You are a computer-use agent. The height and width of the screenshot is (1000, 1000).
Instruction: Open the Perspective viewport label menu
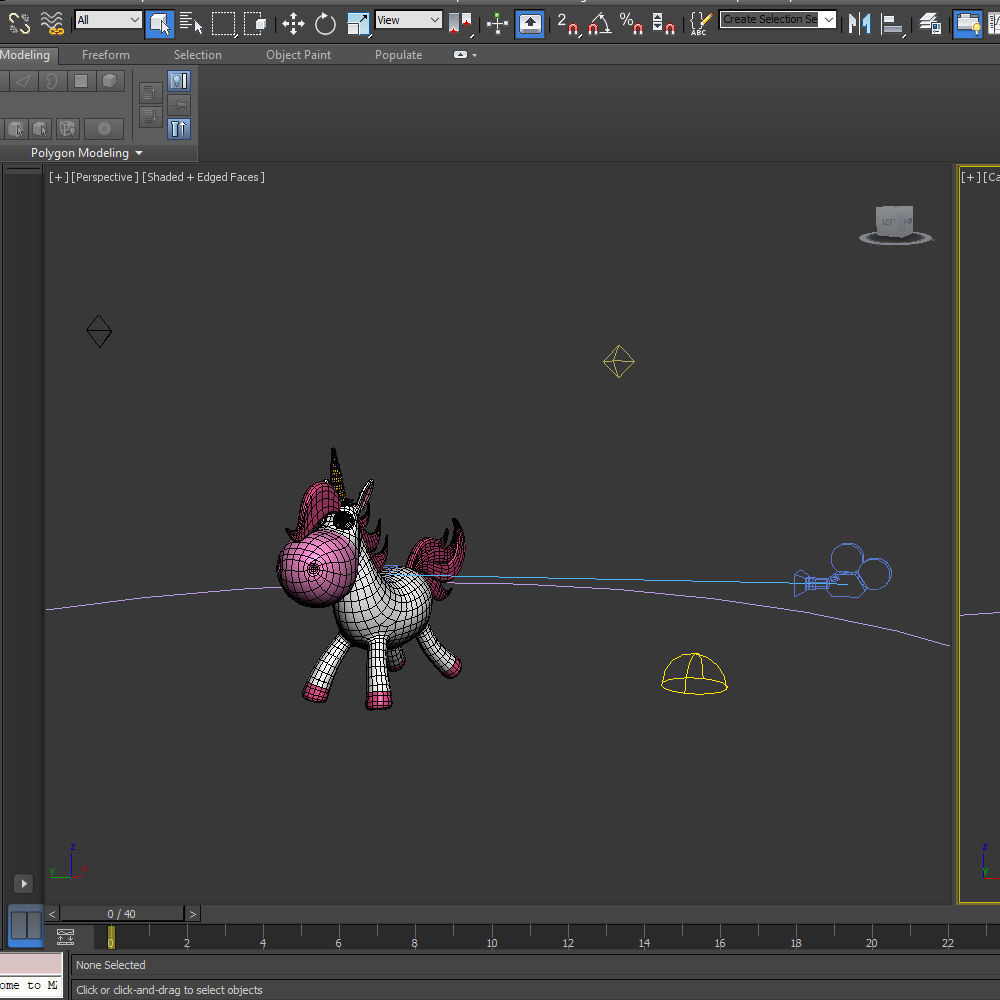(105, 177)
